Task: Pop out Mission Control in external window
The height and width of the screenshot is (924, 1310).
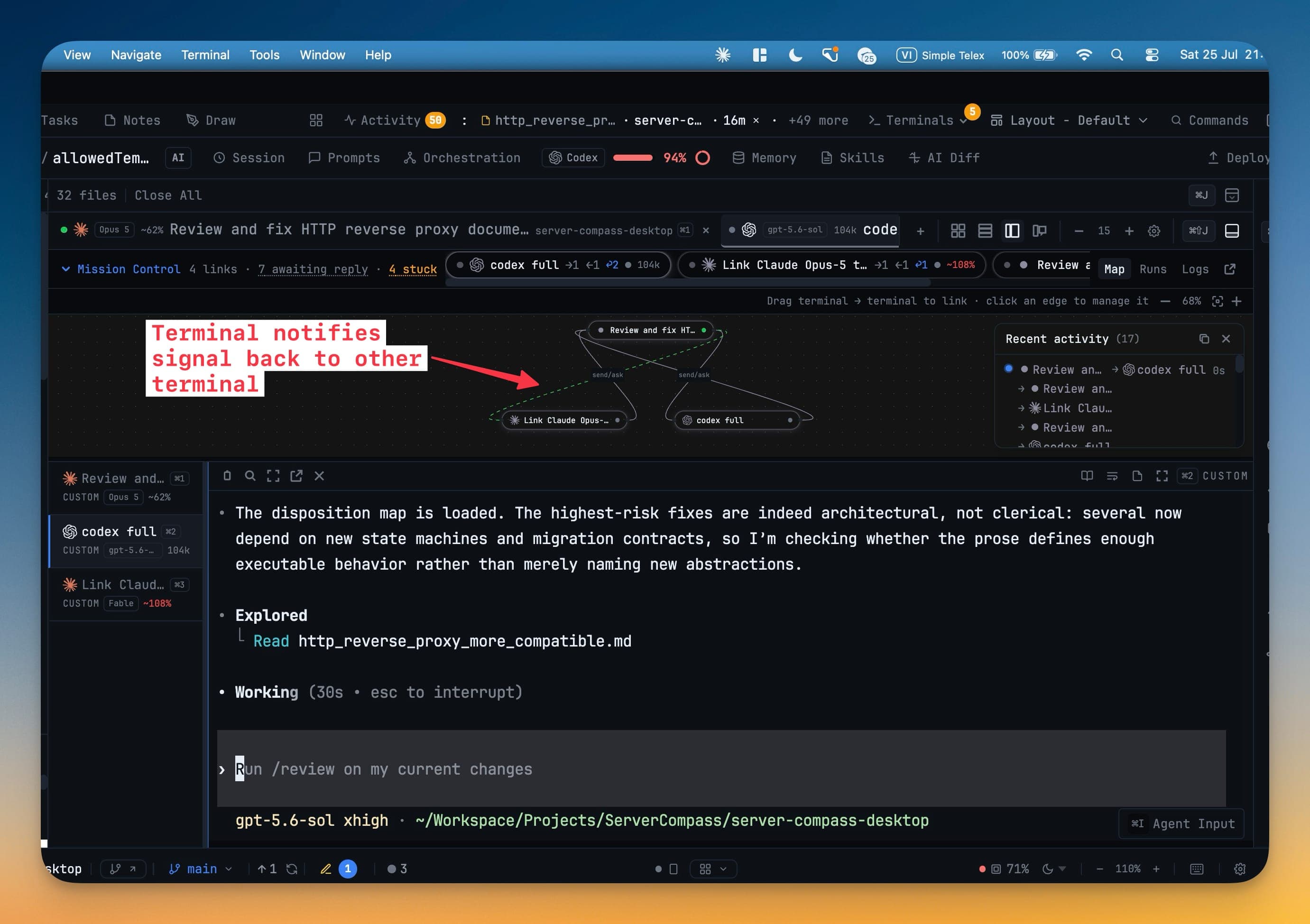Action: click(x=1229, y=269)
